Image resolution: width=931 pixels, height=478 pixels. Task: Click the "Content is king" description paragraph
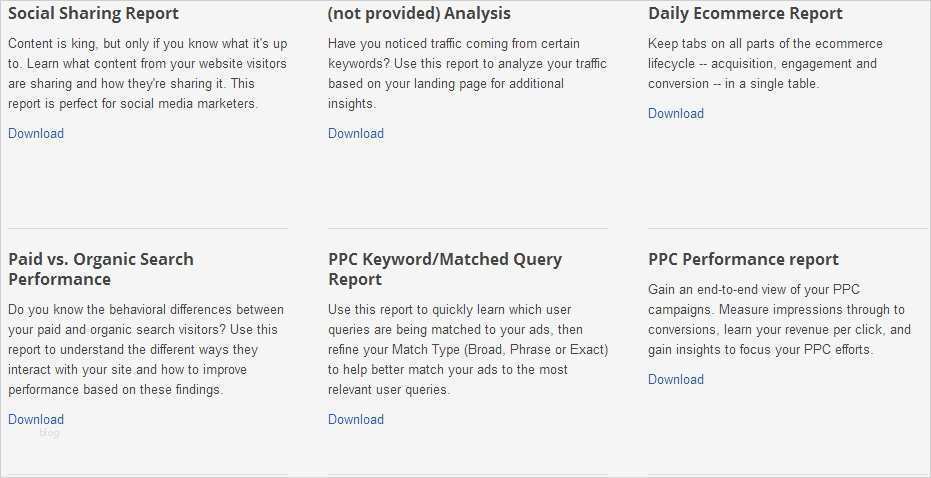coord(146,73)
